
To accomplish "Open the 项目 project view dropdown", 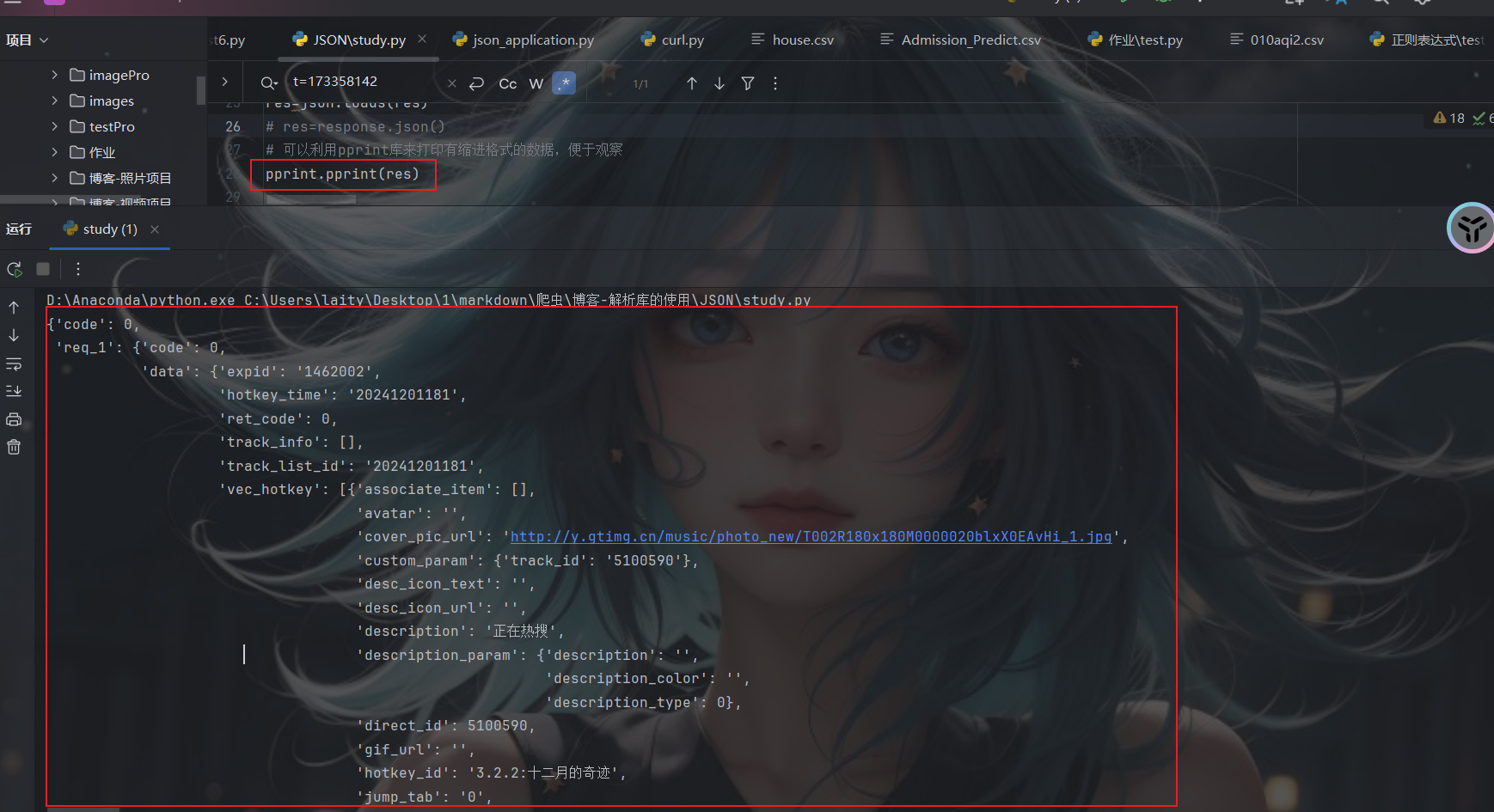I will click(27, 40).
